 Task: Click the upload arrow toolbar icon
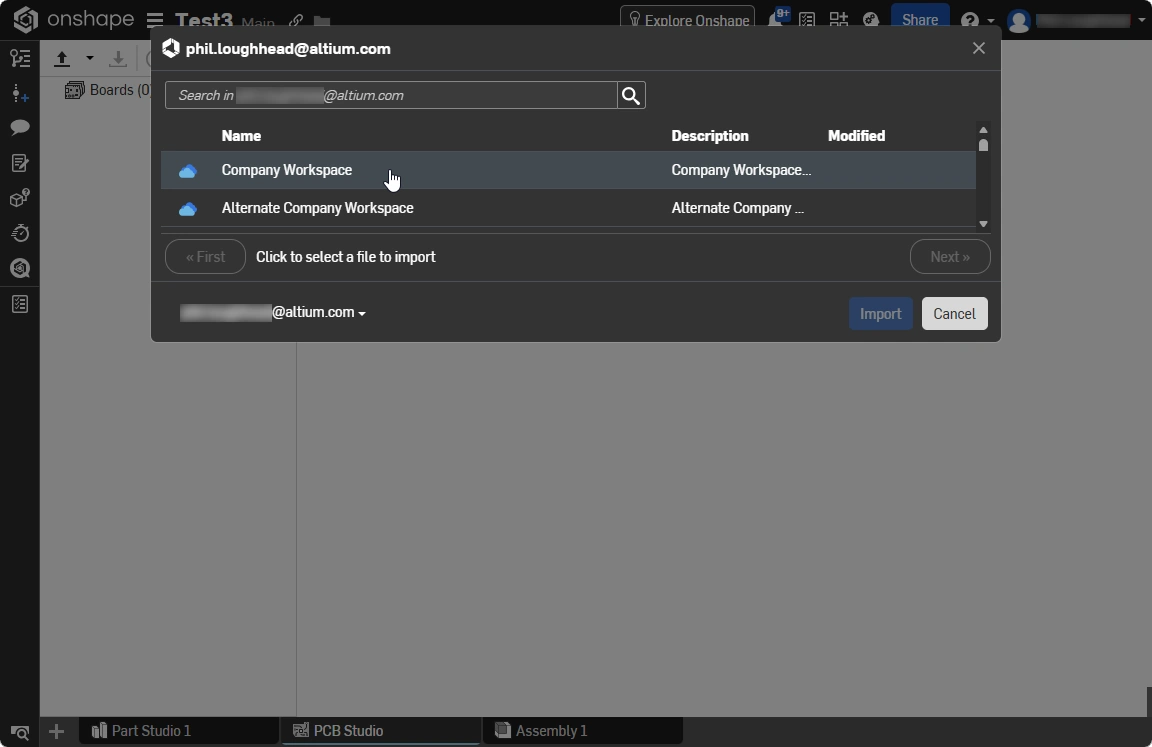point(62,59)
